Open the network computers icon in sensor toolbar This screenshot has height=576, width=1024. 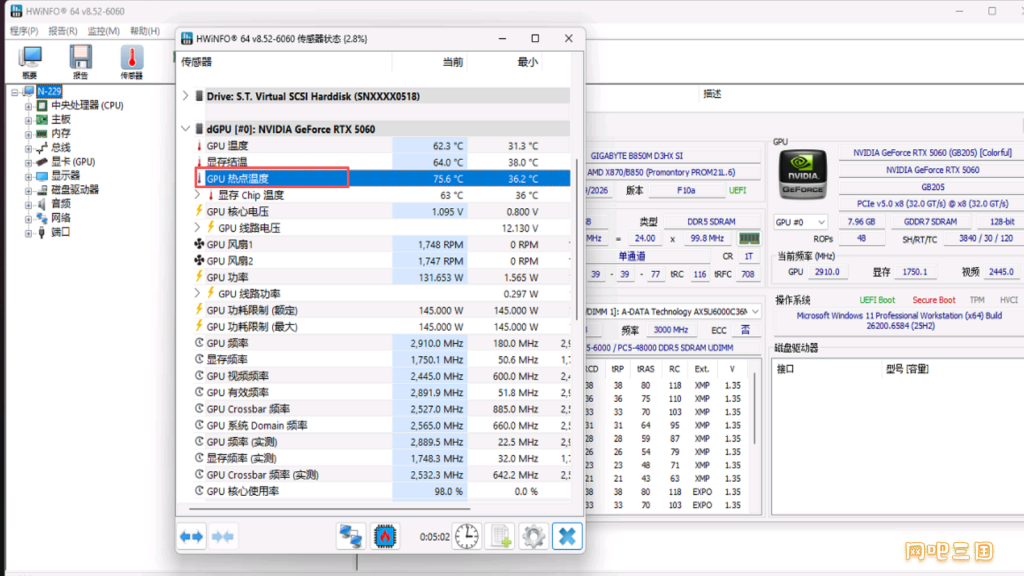click(351, 537)
